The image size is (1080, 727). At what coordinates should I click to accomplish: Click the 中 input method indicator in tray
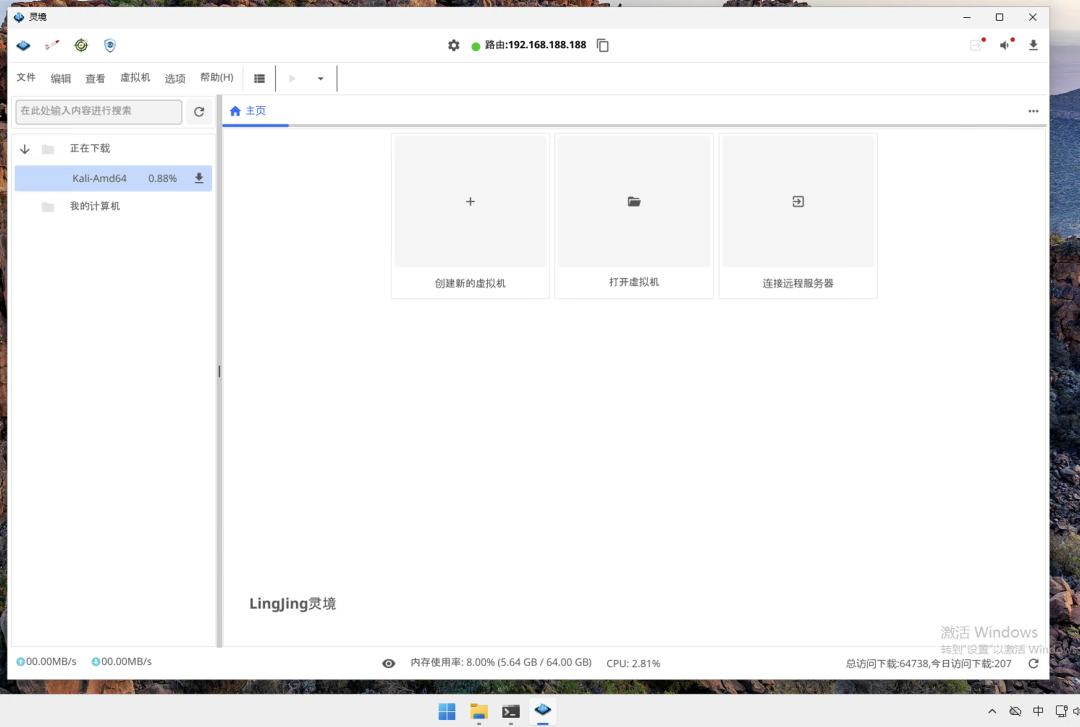tap(1038, 711)
